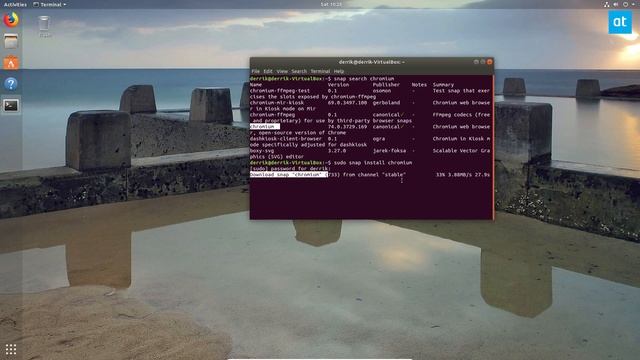Click 'sudo snap install chromium' command

[373, 162]
